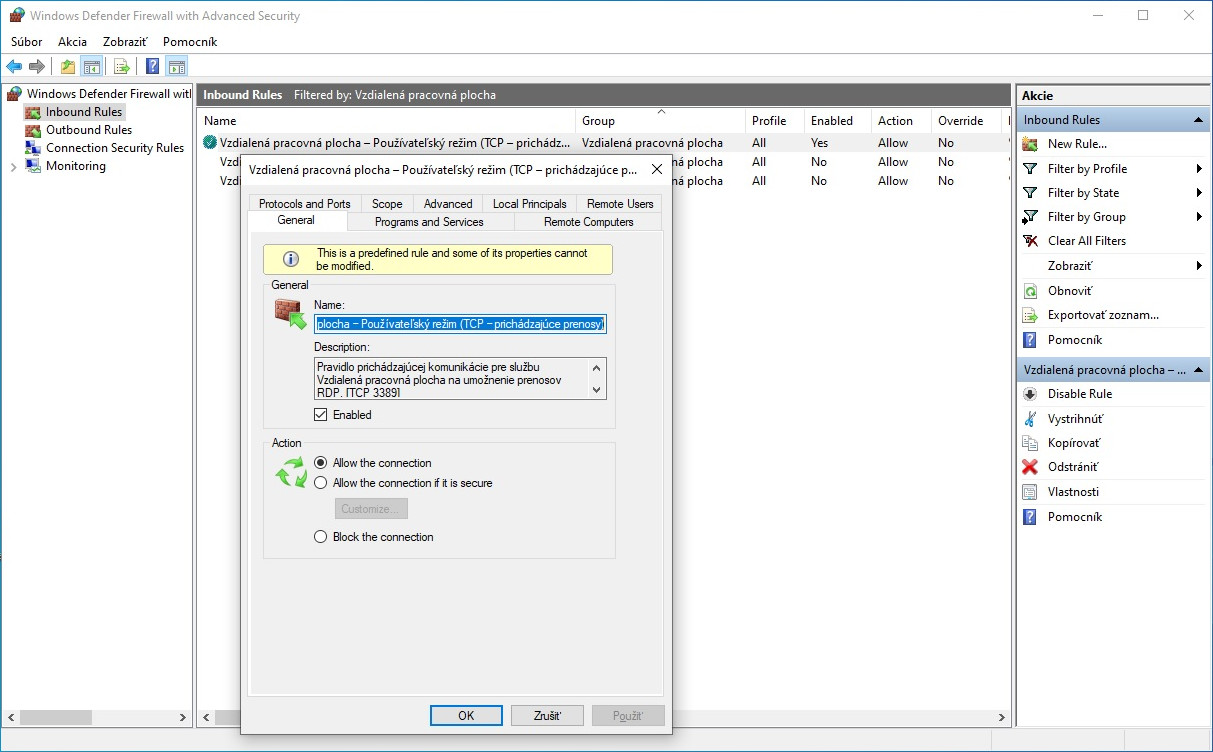This screenshot has height=752, width=1213.
Task: Open the Pomocník menu in the menu bar
Action: click(x=190, y=42)
